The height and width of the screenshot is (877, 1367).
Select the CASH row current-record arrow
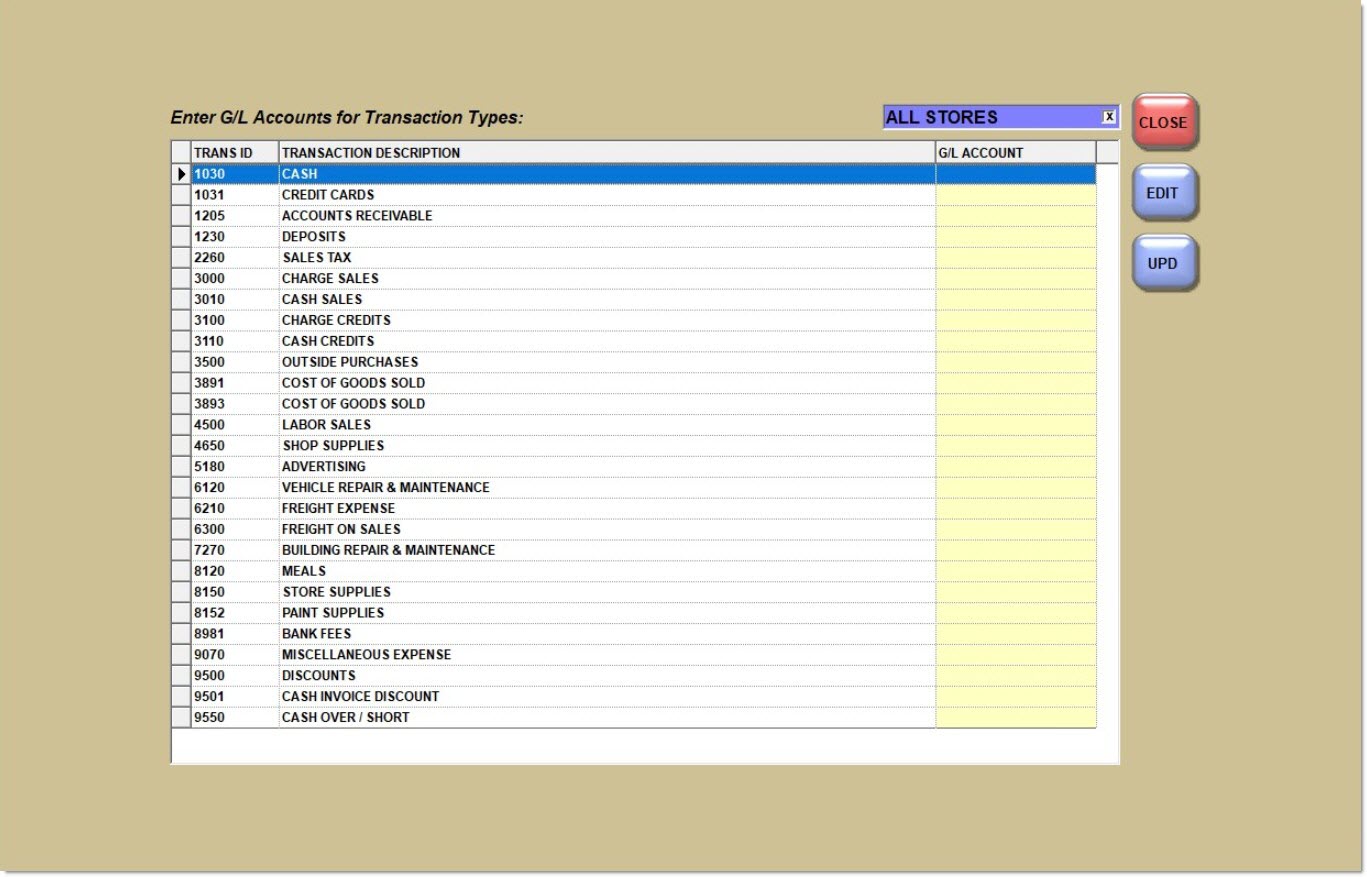pos(181,174)
